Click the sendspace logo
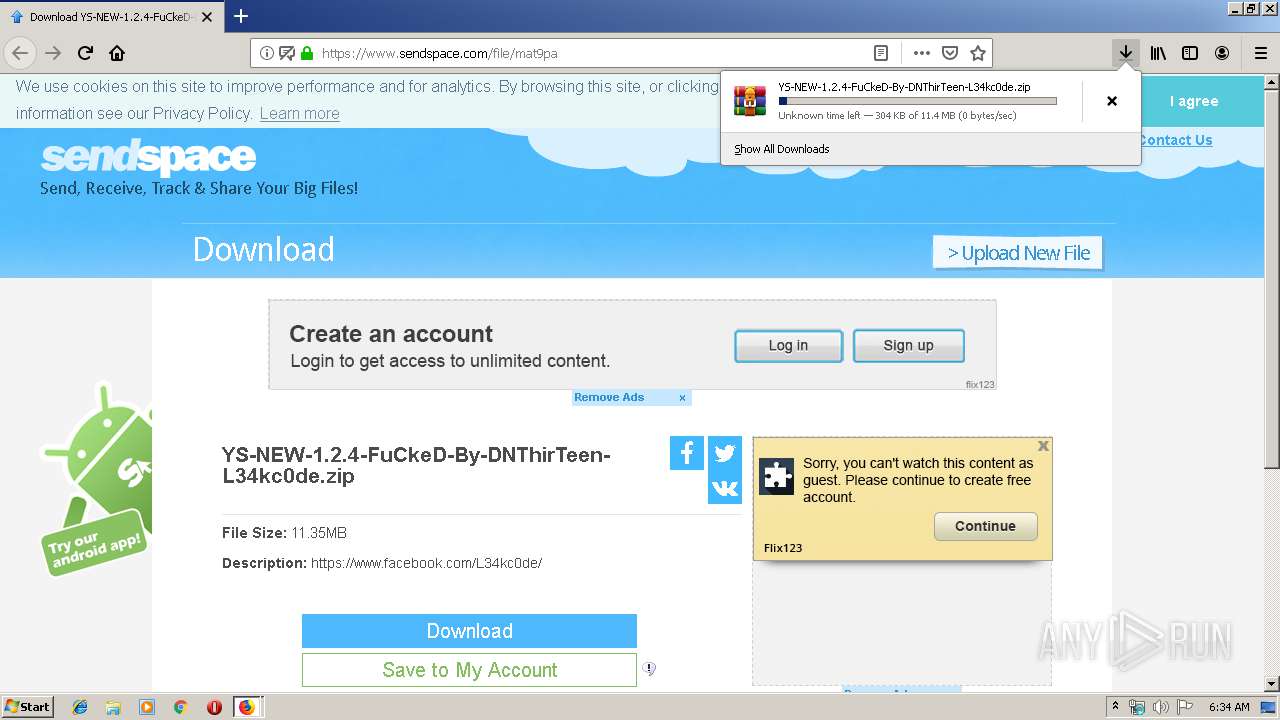 tap(148, 158)
